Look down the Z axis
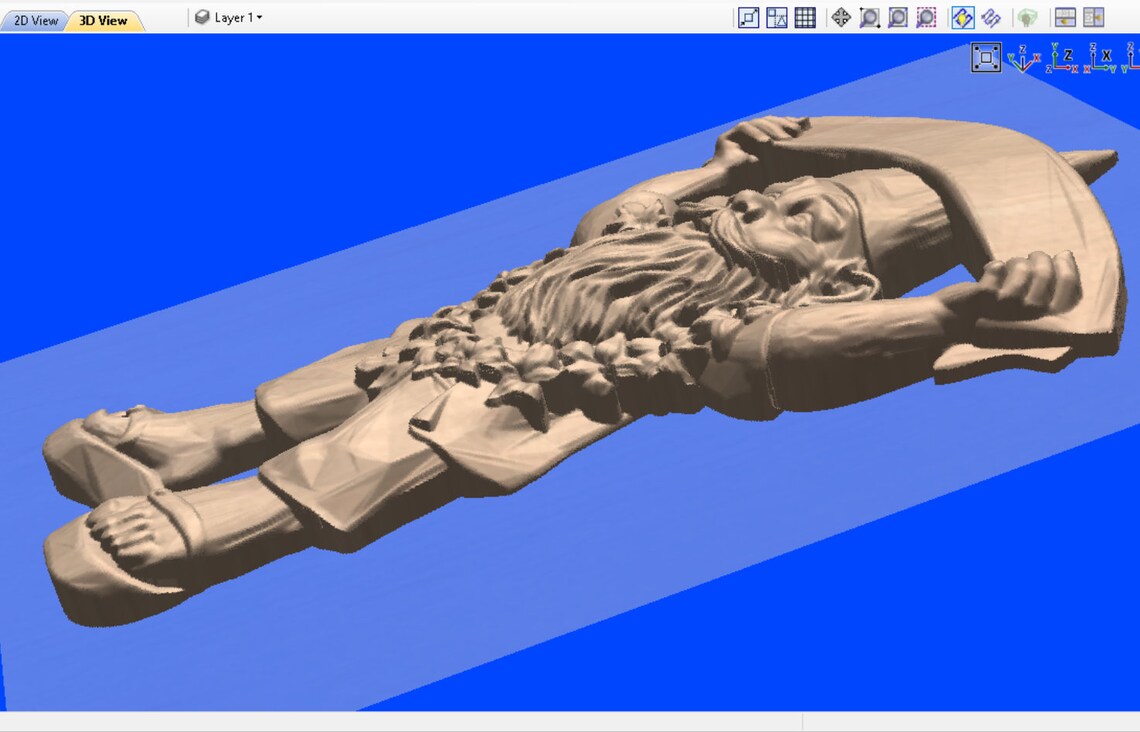Screen dimensions: 1140x732 click(1061, 57)
